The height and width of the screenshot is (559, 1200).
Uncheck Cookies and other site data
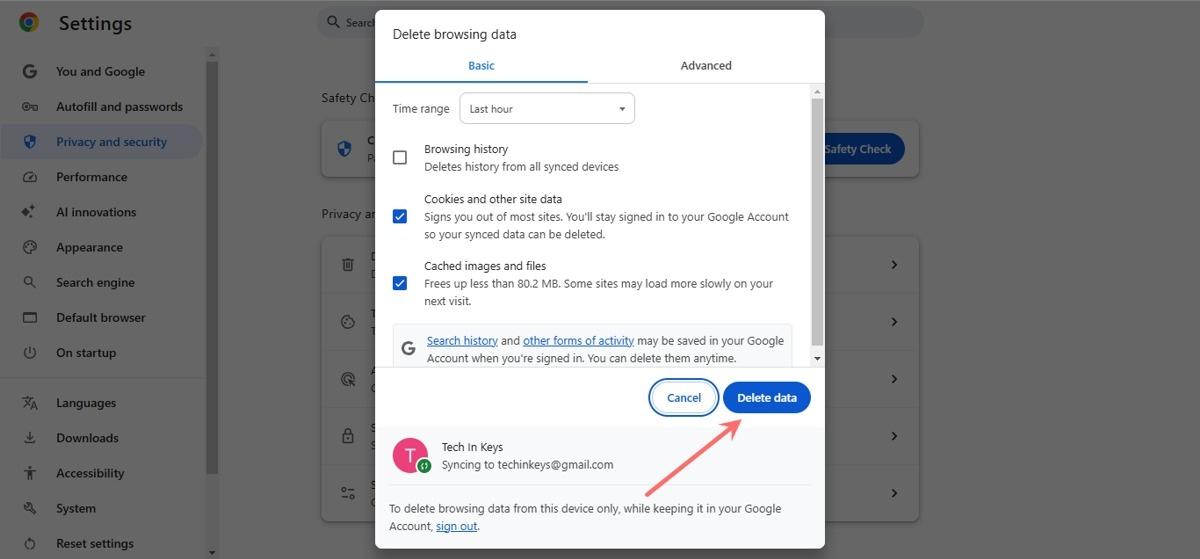coord(400,216)
